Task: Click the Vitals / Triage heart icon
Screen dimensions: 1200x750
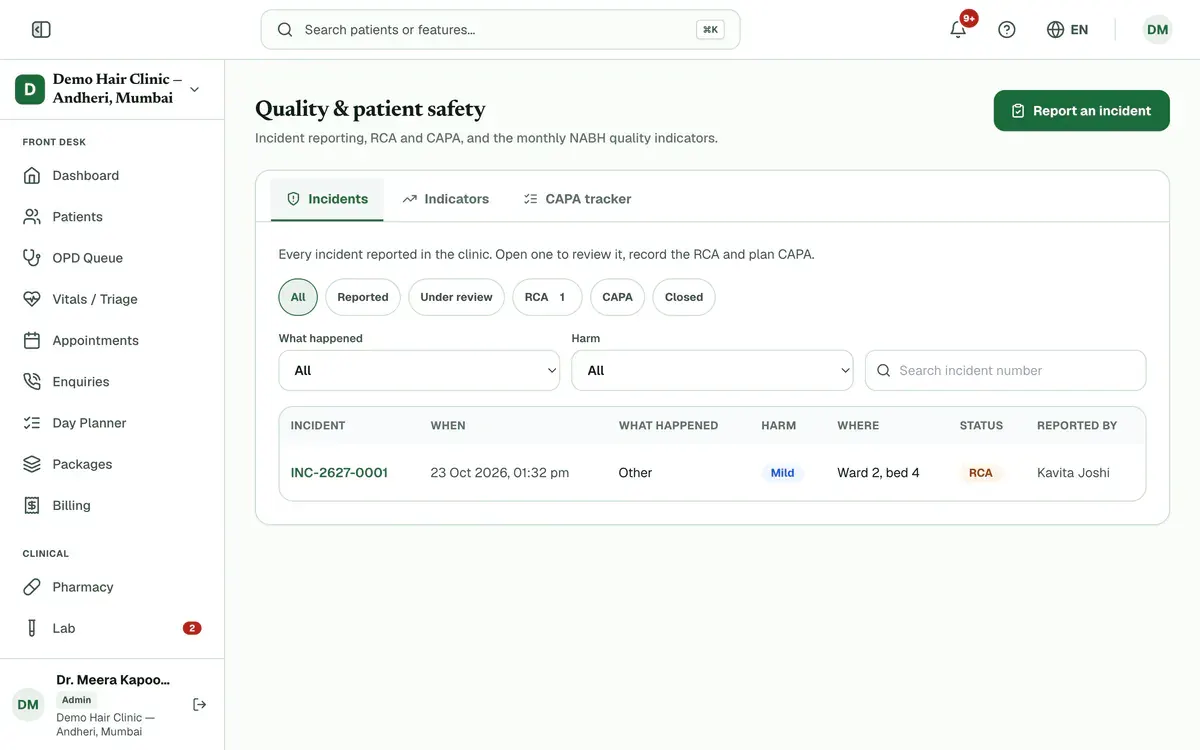Action: (32, 299)
